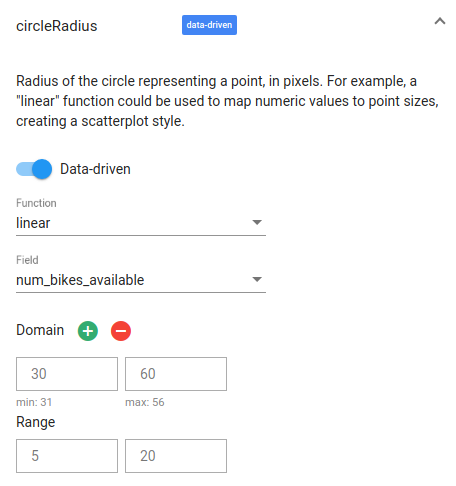Focus the Range maximum input showing 20
Screen dimensions: 456x486
[176, 456]
